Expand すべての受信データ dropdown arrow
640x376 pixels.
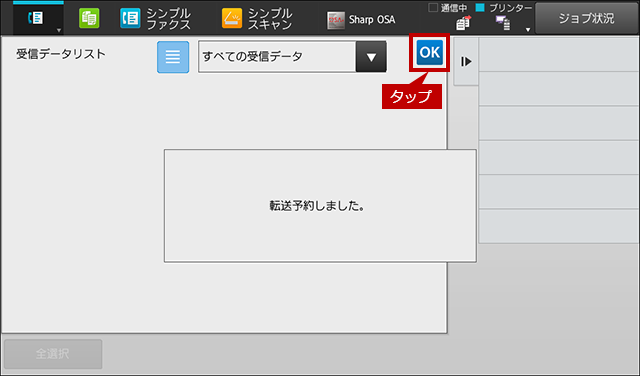371,57
